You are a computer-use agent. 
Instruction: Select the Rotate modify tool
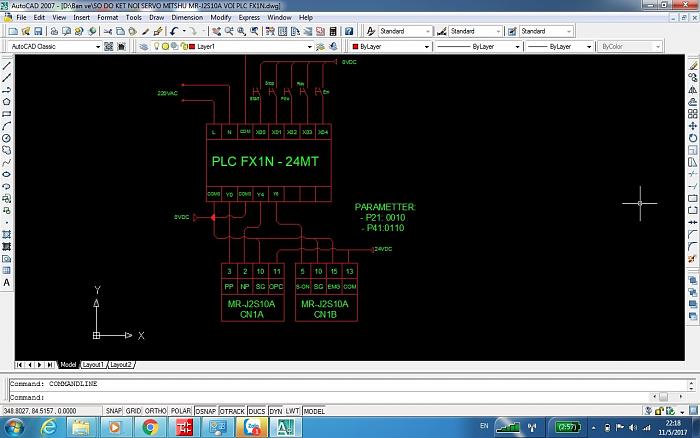[x=692, y=138]
